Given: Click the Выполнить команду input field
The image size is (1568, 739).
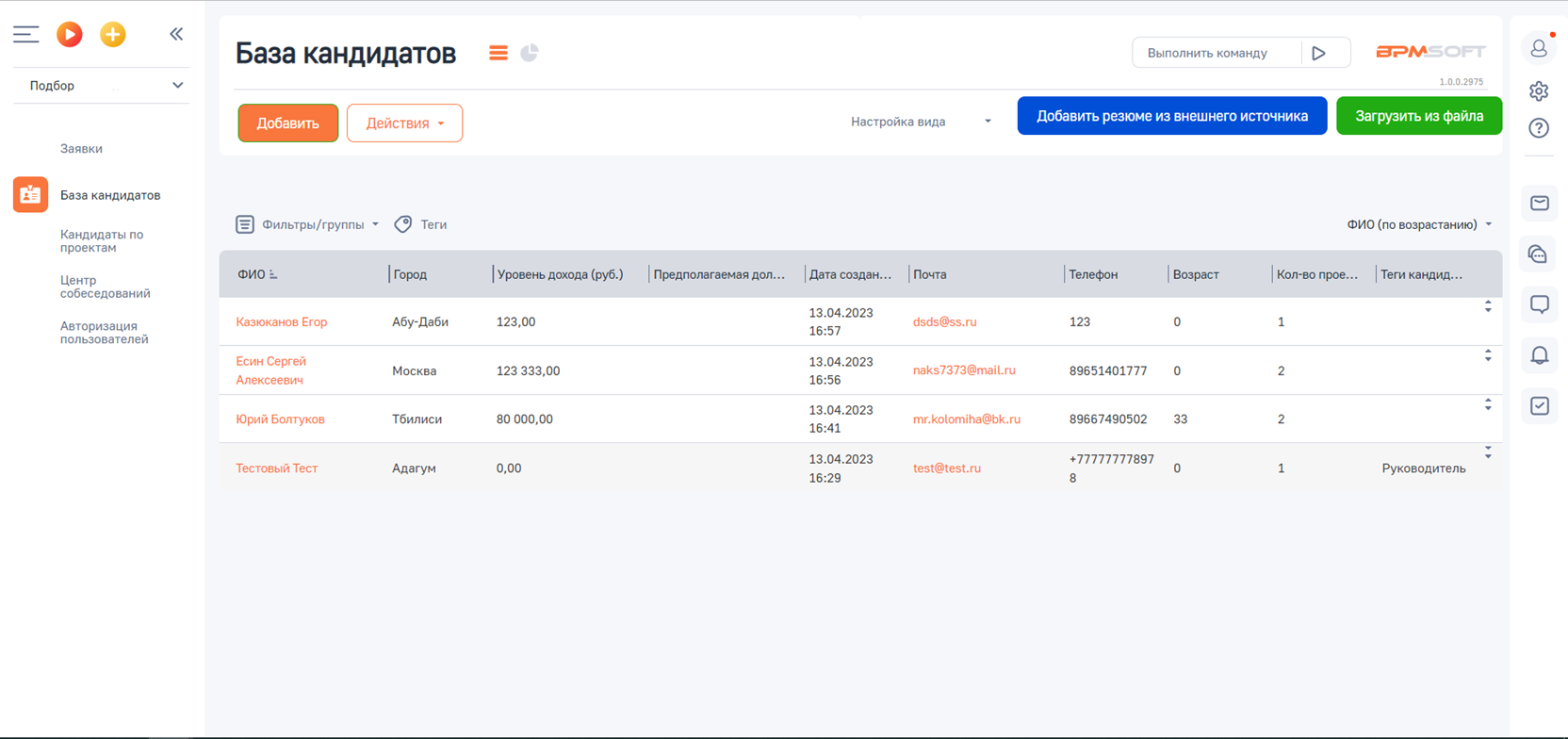Looking at the screenshot, I should [x=1217, y=53].
